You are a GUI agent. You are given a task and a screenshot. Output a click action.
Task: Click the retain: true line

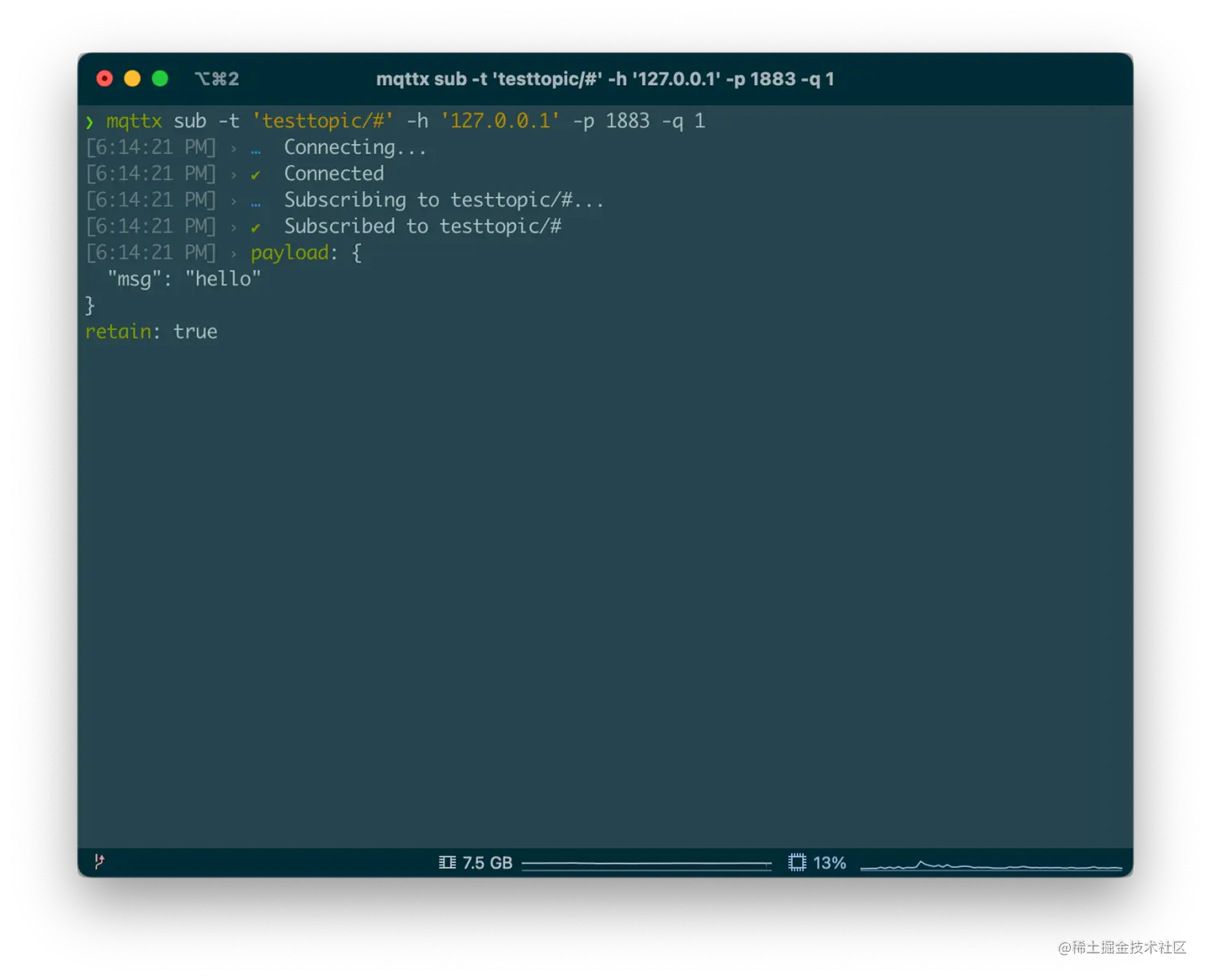click(x=151, y=331)
